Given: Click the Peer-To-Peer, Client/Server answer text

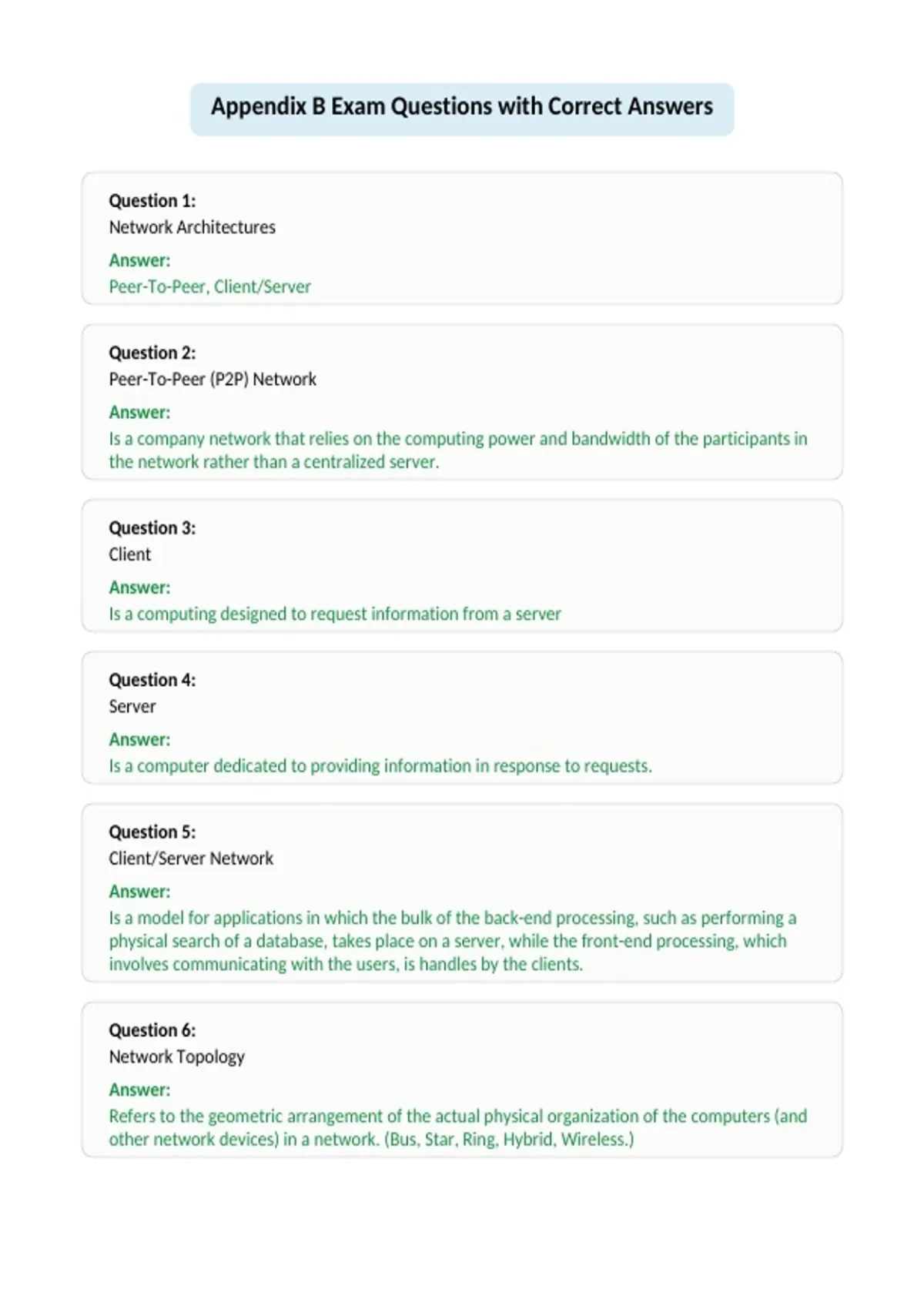Looking at the screenshot, I should (x=209, y=286).
